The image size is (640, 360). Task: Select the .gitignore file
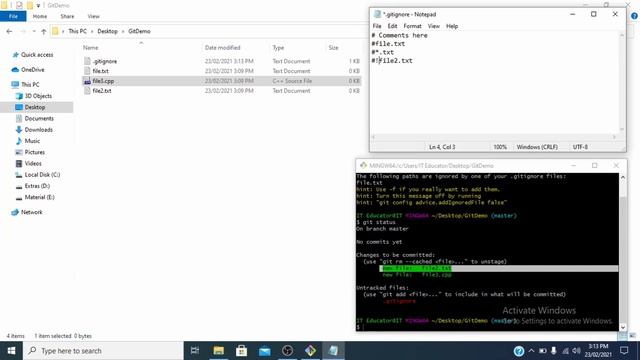tap(104, 61)
